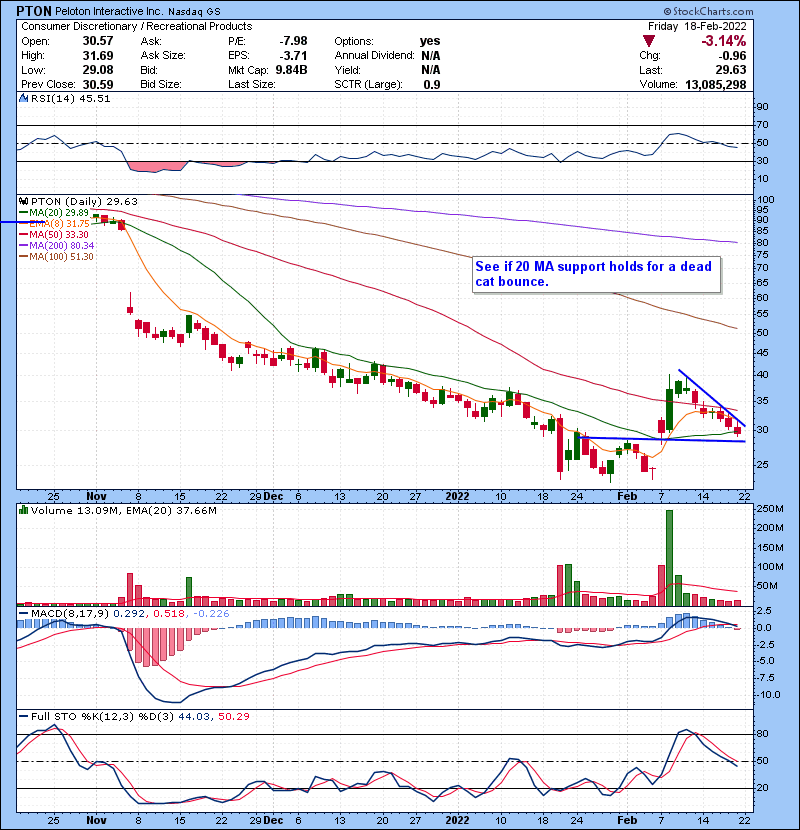Click the stochastic %D value 50.29
Image resolution: width=800 pixels, height=830 pixels.
pos(233,716)
